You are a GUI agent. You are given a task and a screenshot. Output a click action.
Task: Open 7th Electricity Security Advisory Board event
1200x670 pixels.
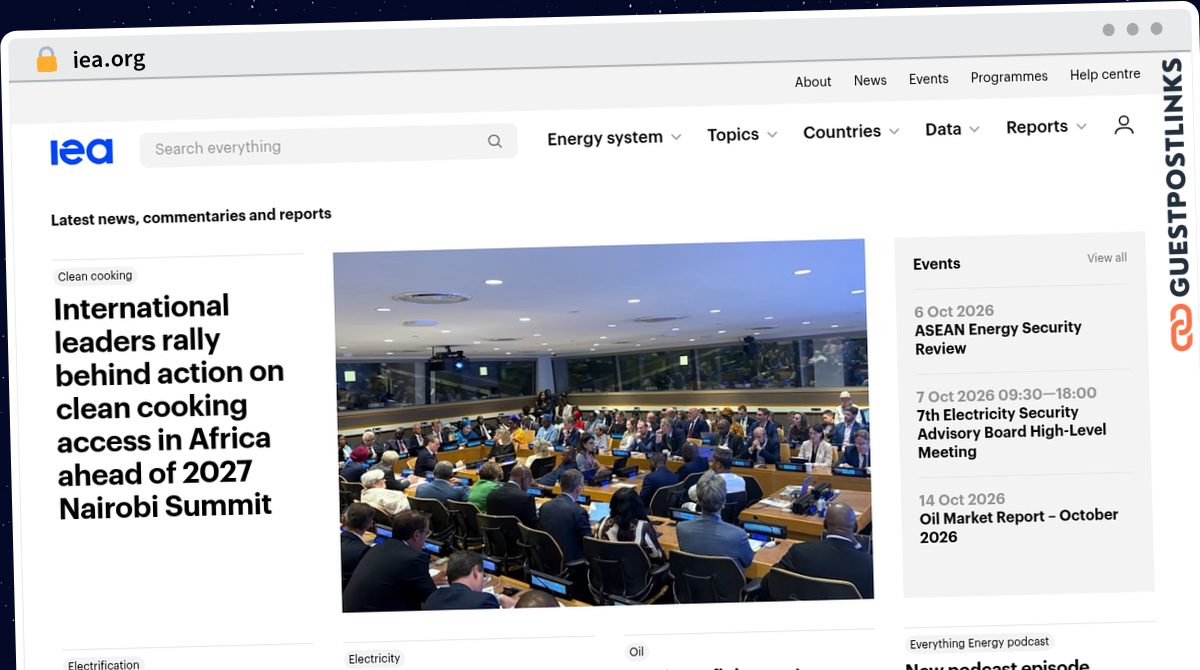point(1012,432)
